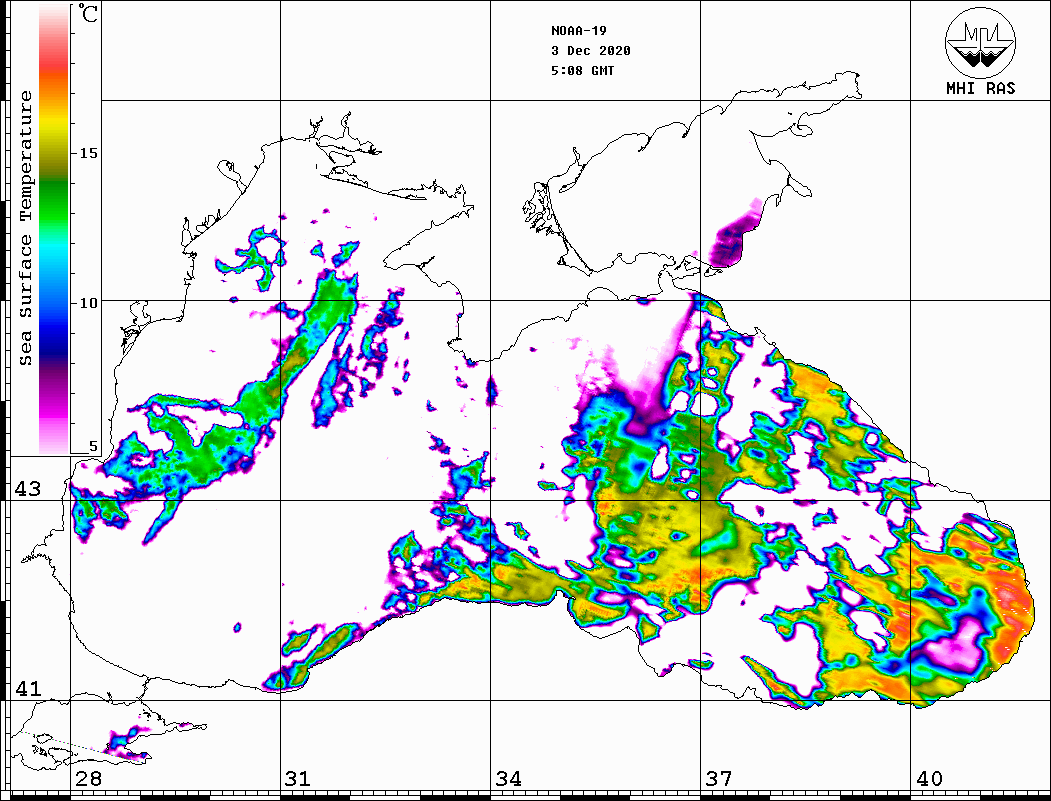The width and height of the screenshot is (1051, 801).
Task: Click longitude label 40
Action: pyautogui.click(x=929, y=779)
